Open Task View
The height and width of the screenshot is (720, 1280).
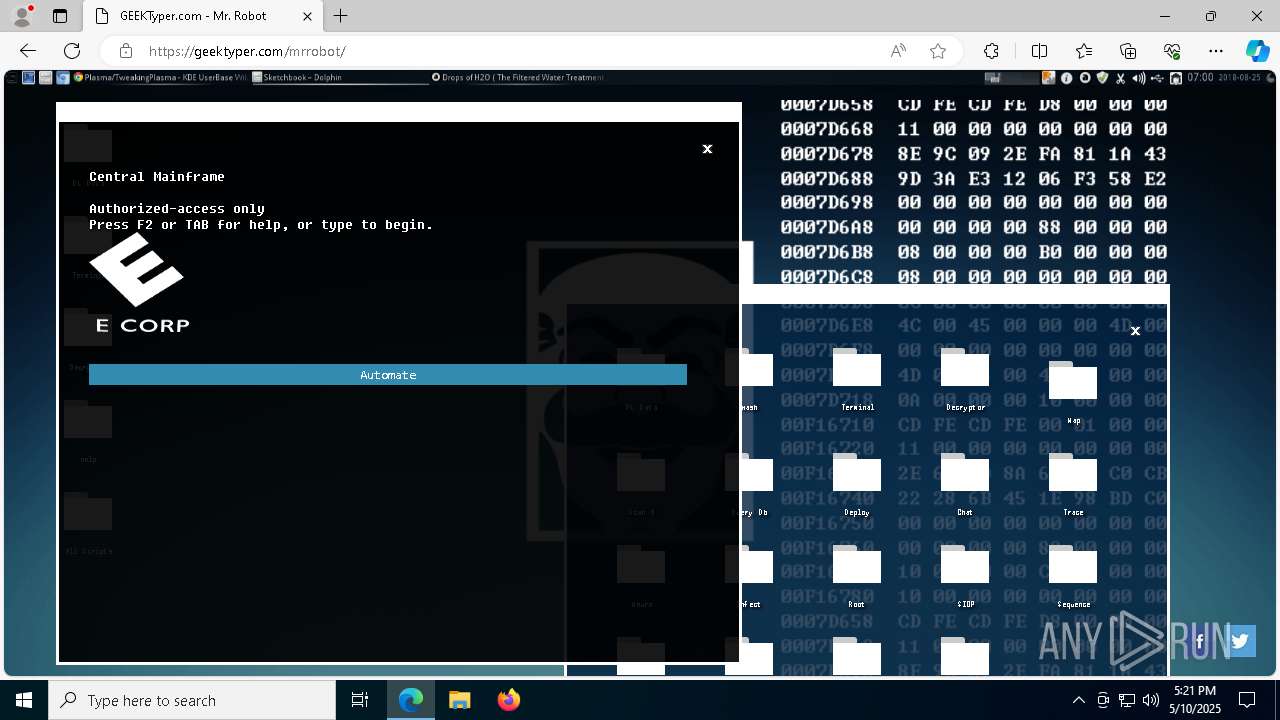[x=360, y=700]
